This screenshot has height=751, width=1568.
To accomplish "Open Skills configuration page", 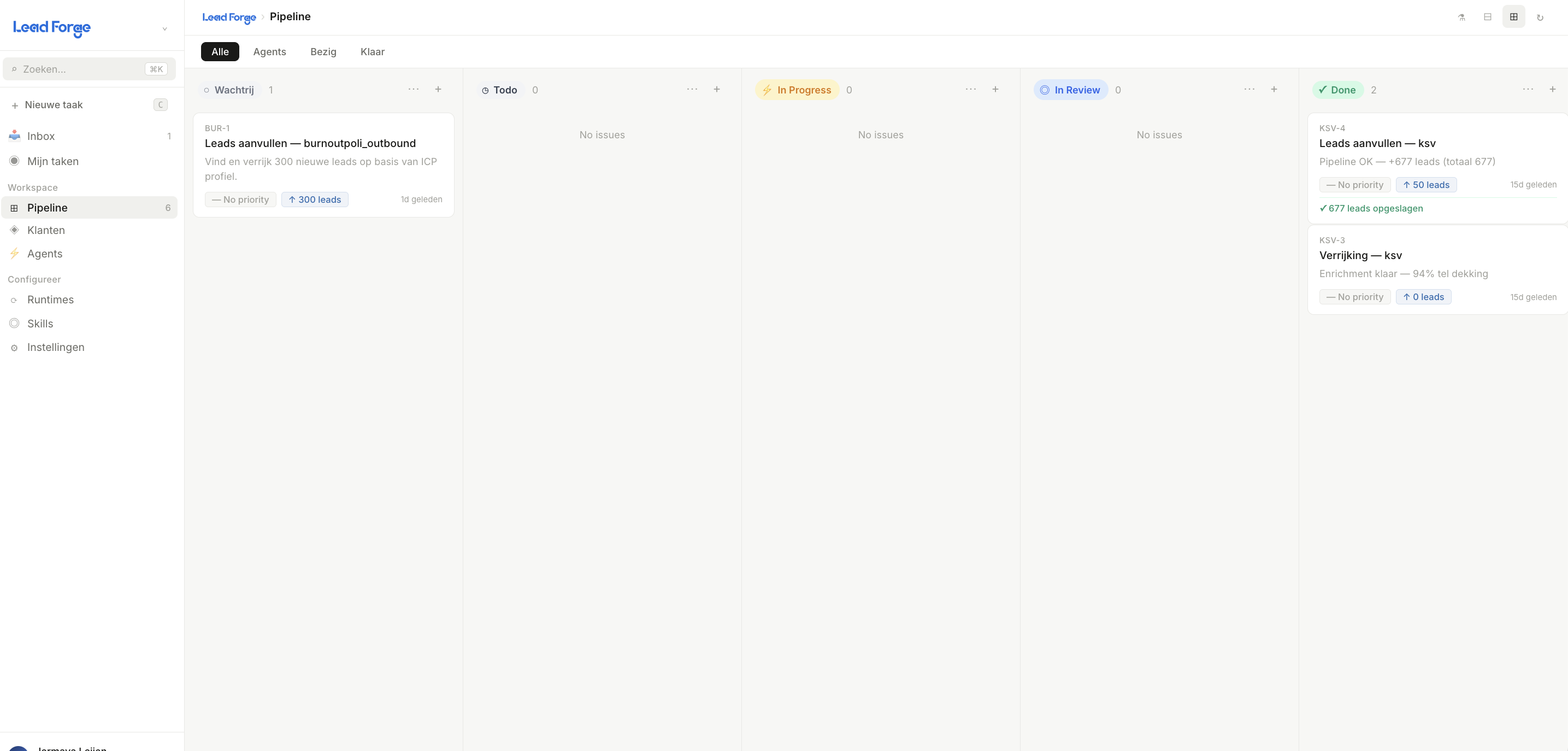I will point(90,324).
